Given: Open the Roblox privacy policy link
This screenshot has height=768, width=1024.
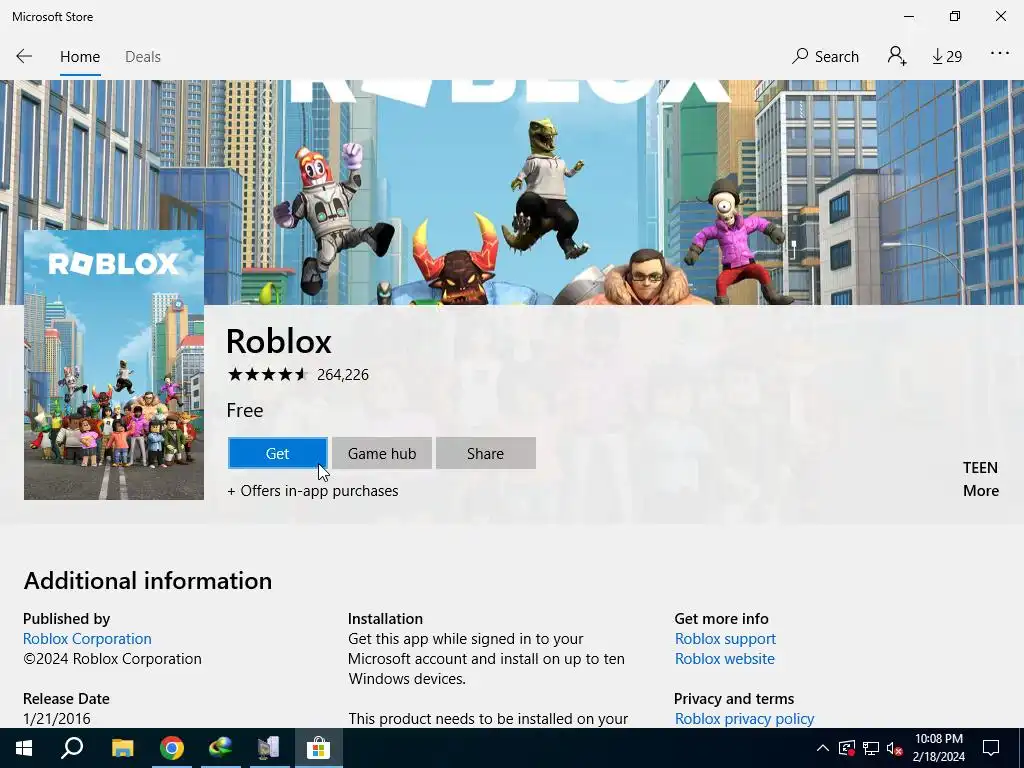Looking at the screenshot, I should [744, 718].
